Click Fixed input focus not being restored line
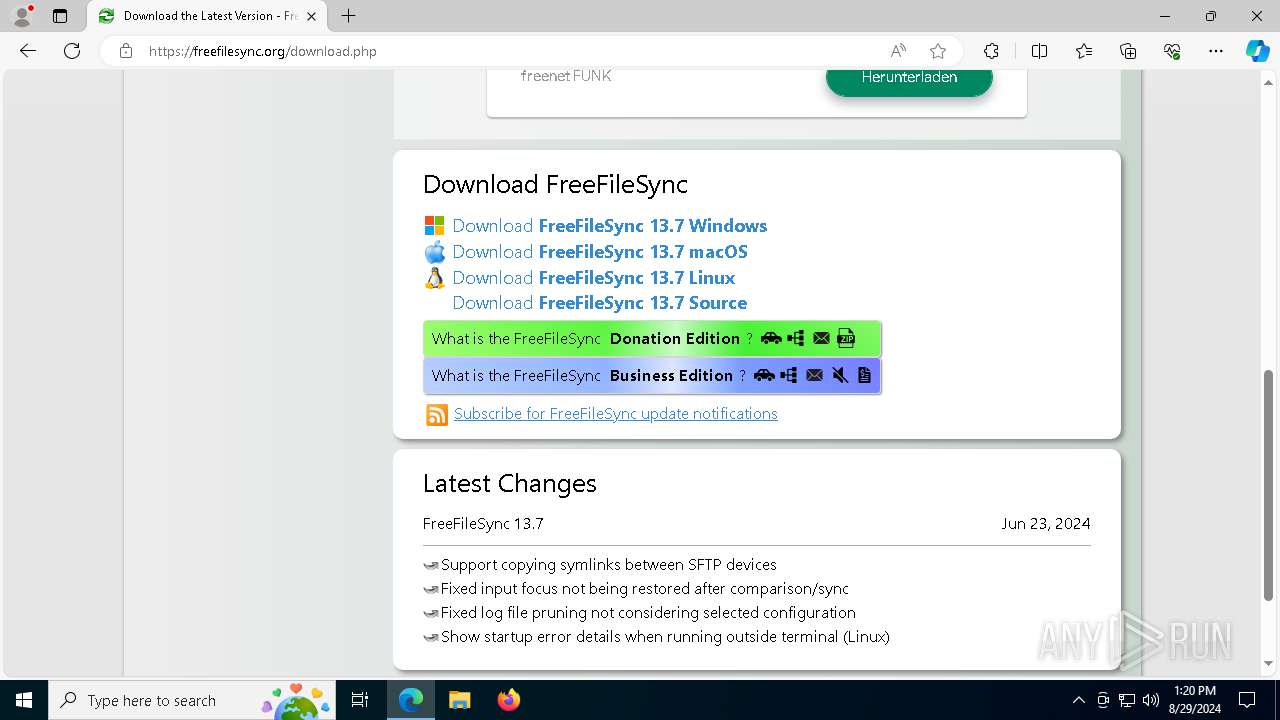The height and width of the screenshot is (720, 1280). [x=644, y=589]
